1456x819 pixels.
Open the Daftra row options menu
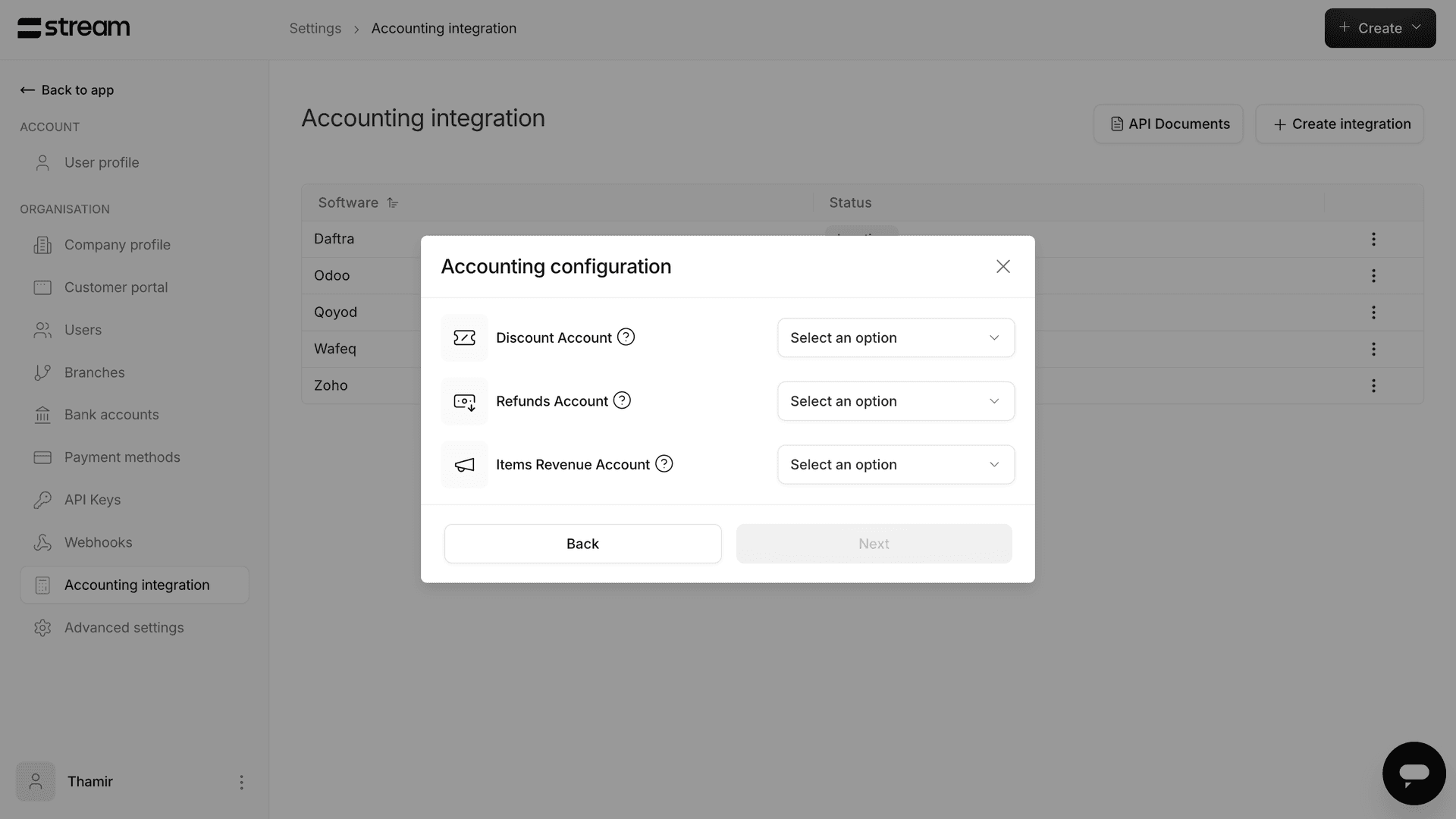pyautogui.click(x=1373, y=239)
